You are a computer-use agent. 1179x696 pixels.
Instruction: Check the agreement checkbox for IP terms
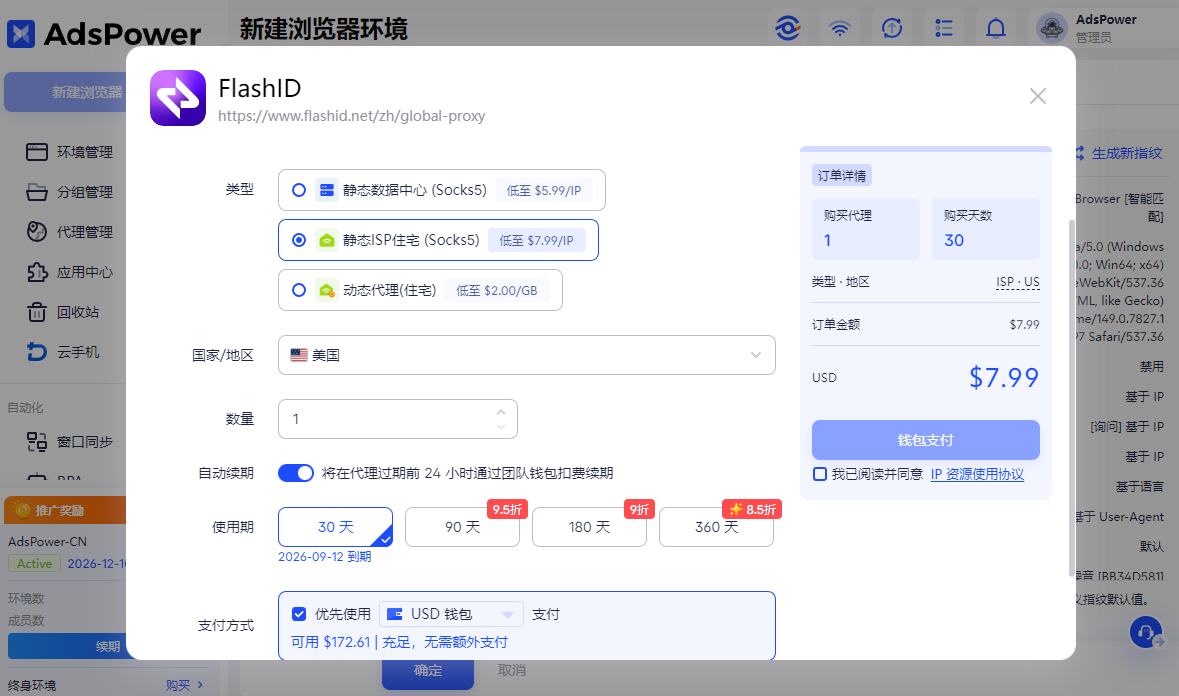[x=820, y=474]
